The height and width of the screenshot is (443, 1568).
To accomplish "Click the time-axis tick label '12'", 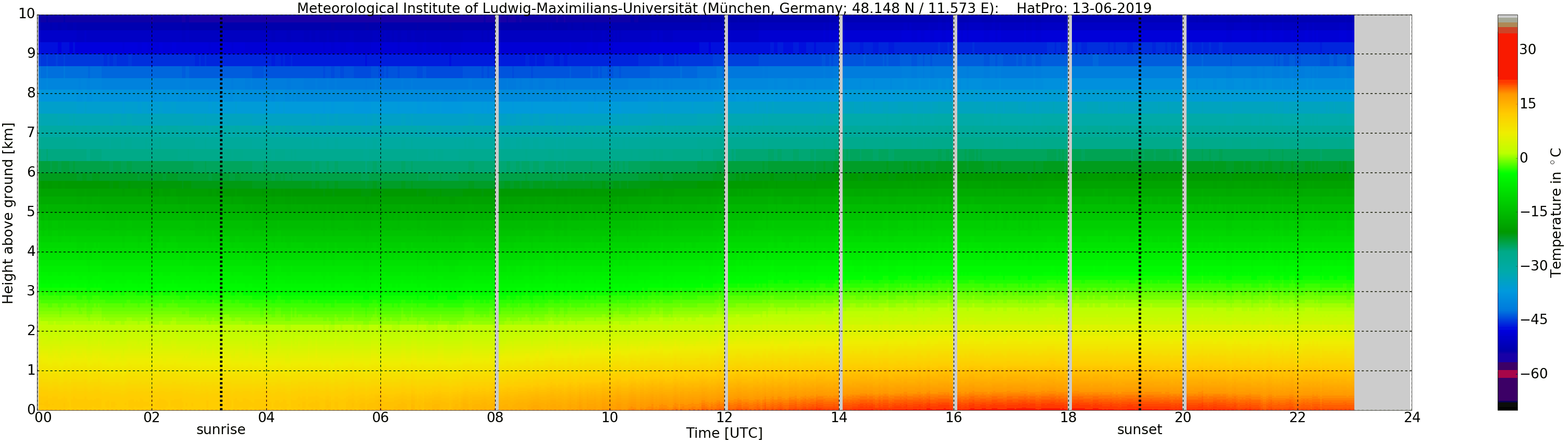I will (x=724, y=417).
